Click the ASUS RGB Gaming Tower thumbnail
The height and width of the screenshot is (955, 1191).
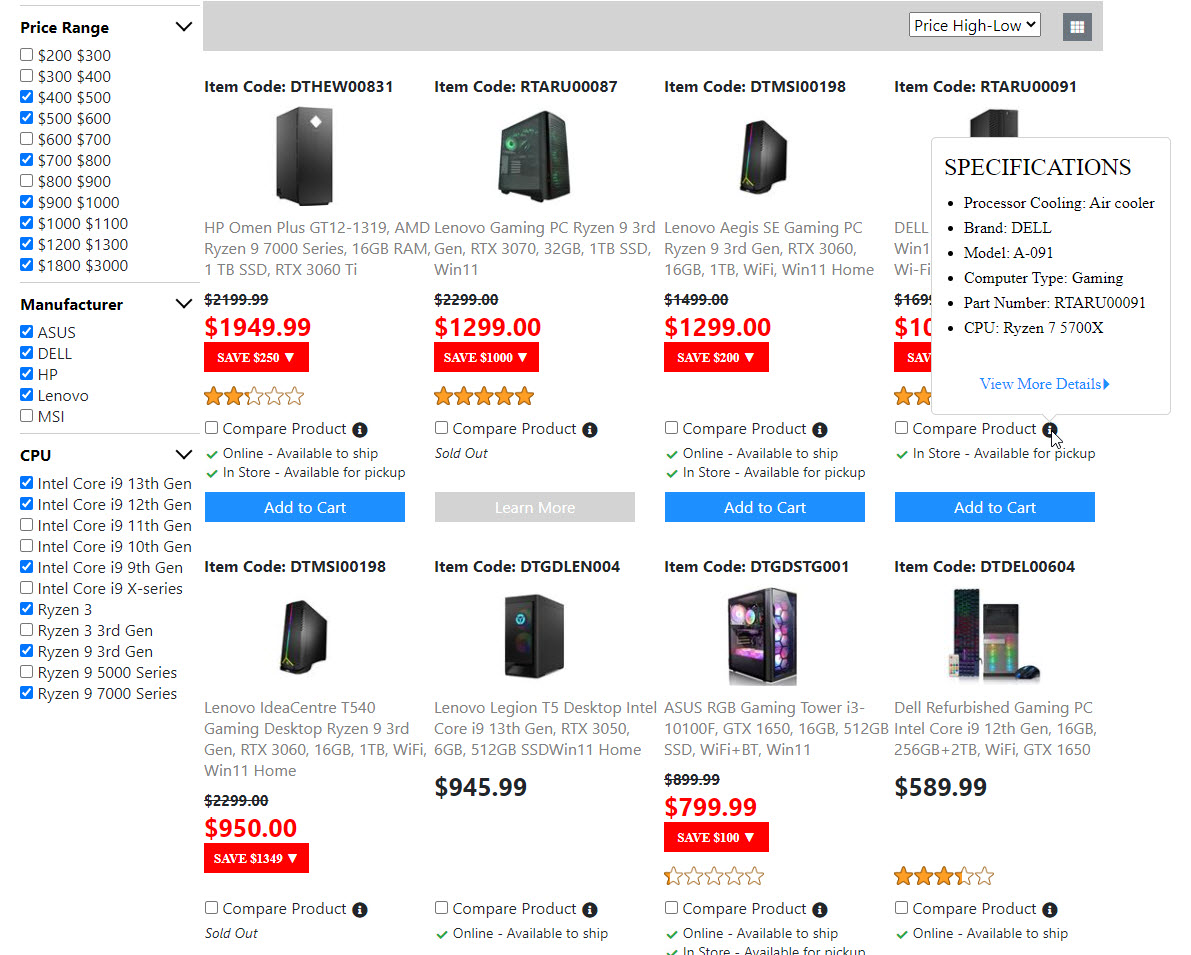(x=764, y=635)
